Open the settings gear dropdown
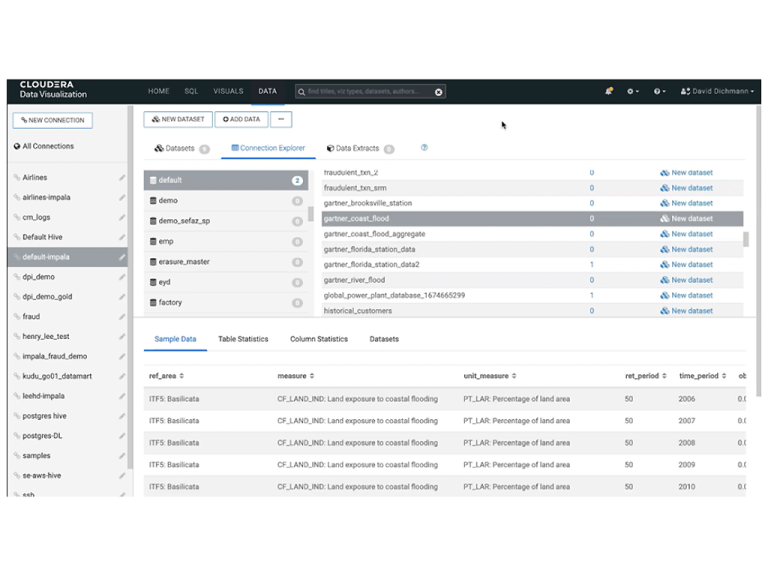This screenshot has height=576, width=768. pyautogui.click(x=632, y=91)
